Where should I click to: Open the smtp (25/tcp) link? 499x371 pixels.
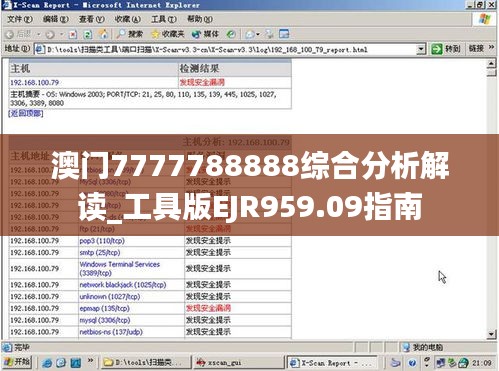[x=100, y=253]
